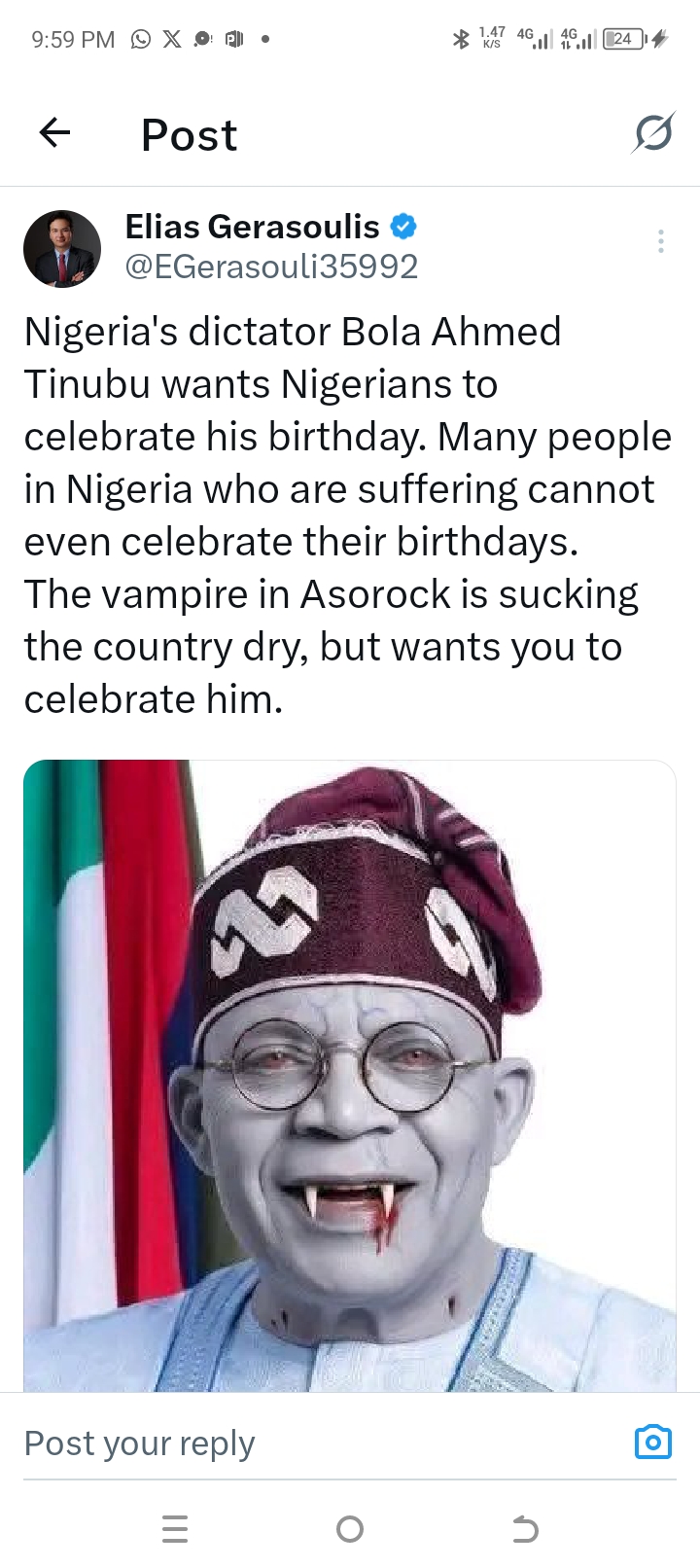Open the Elias Gerasoulis profile name
Screen dimensions: 700x1568
(252, 227)
